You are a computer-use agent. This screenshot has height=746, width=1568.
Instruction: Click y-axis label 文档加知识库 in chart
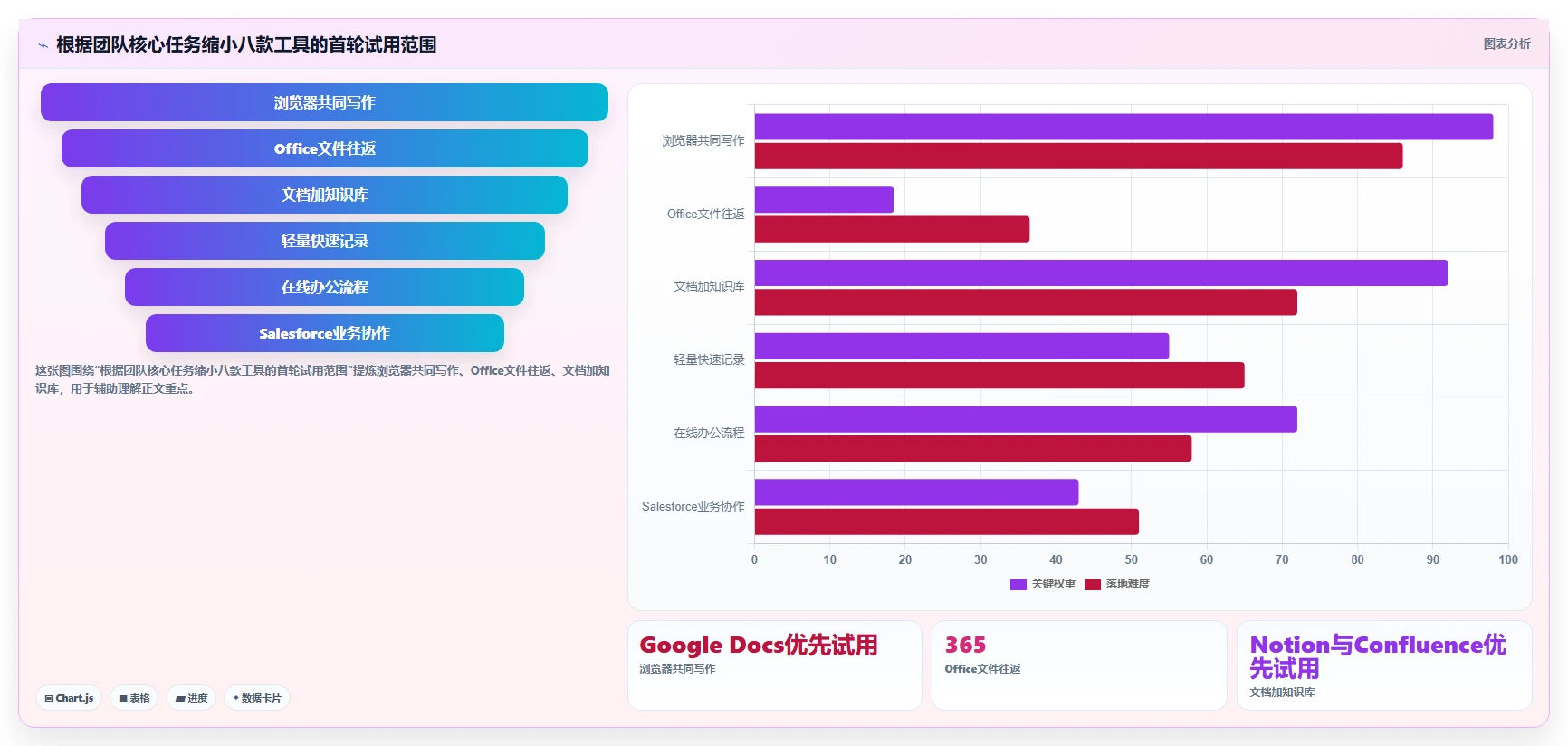click(709, 286)
